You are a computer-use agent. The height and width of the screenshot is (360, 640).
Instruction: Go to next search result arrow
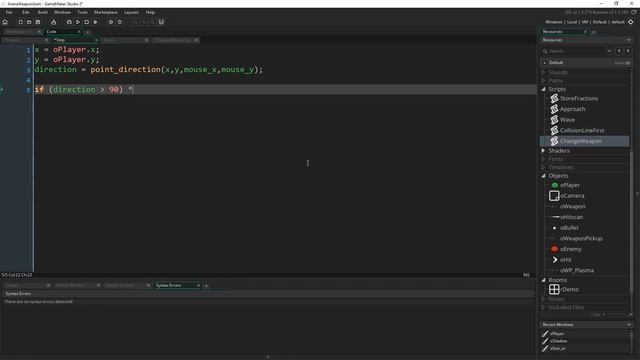tap(628, 51)
